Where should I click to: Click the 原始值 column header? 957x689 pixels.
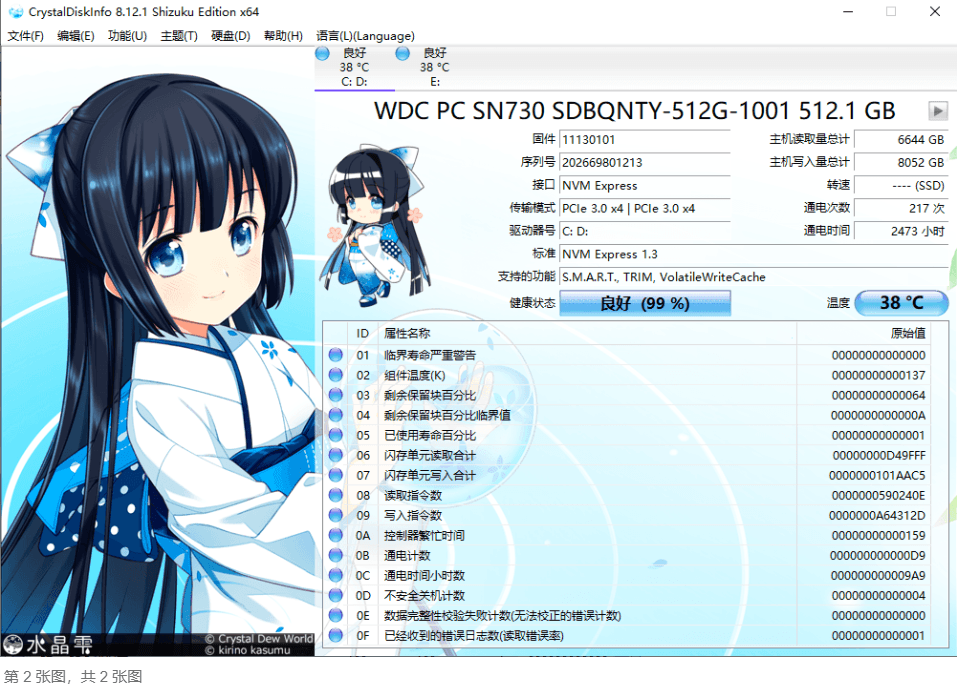[x=864, y=333]
